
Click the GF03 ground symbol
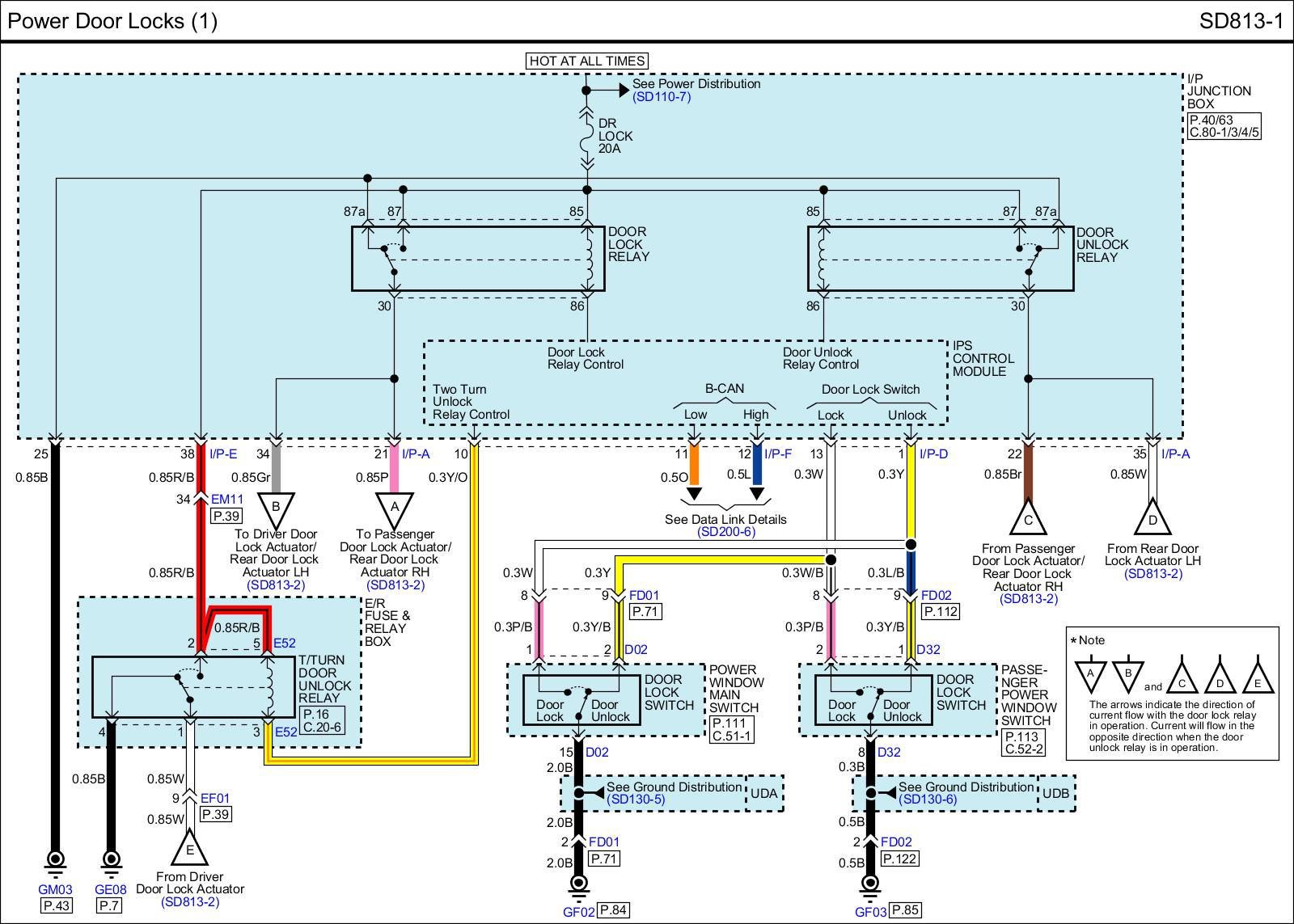coord(870,884)
